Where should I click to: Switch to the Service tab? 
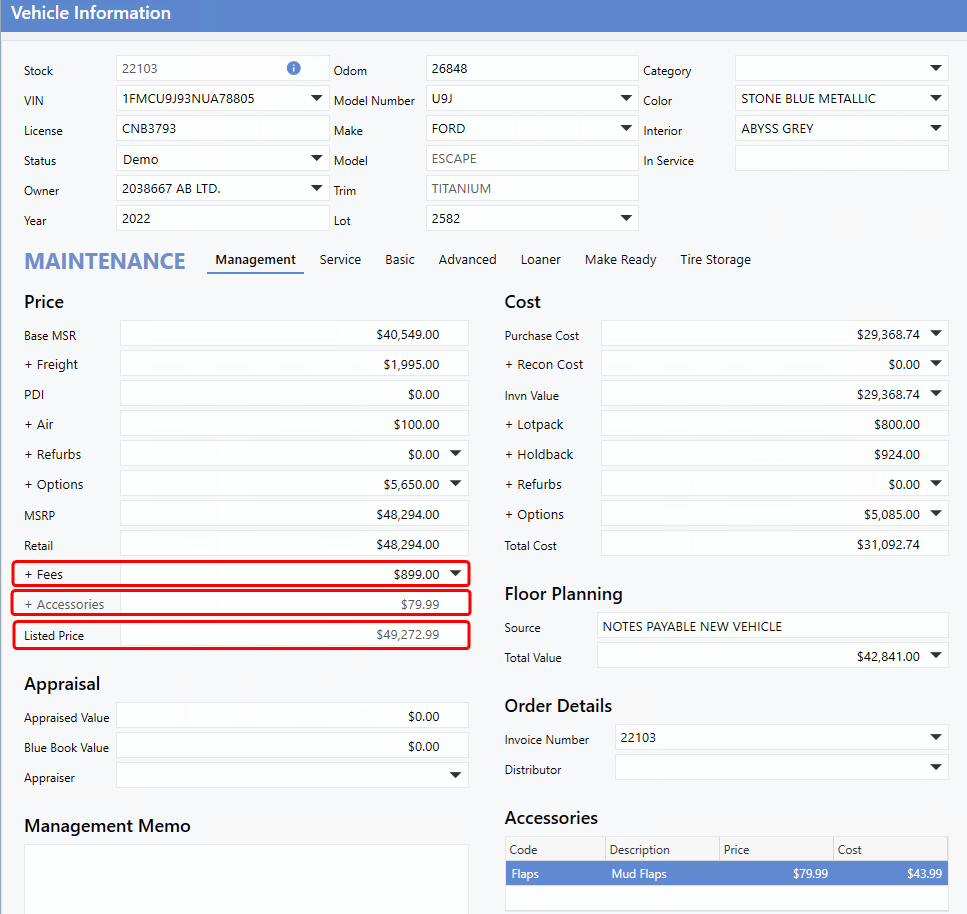tap(340, 259)
